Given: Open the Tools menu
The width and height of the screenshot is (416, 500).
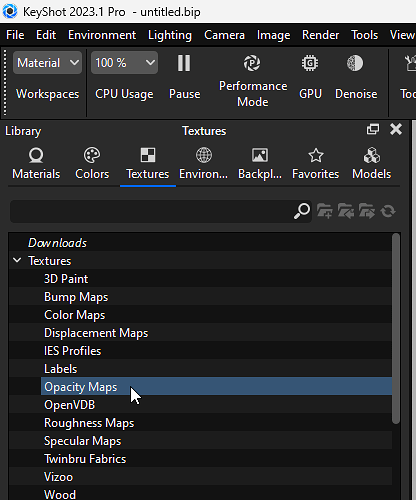Looking at the screenshot, I should pos(365,35).
